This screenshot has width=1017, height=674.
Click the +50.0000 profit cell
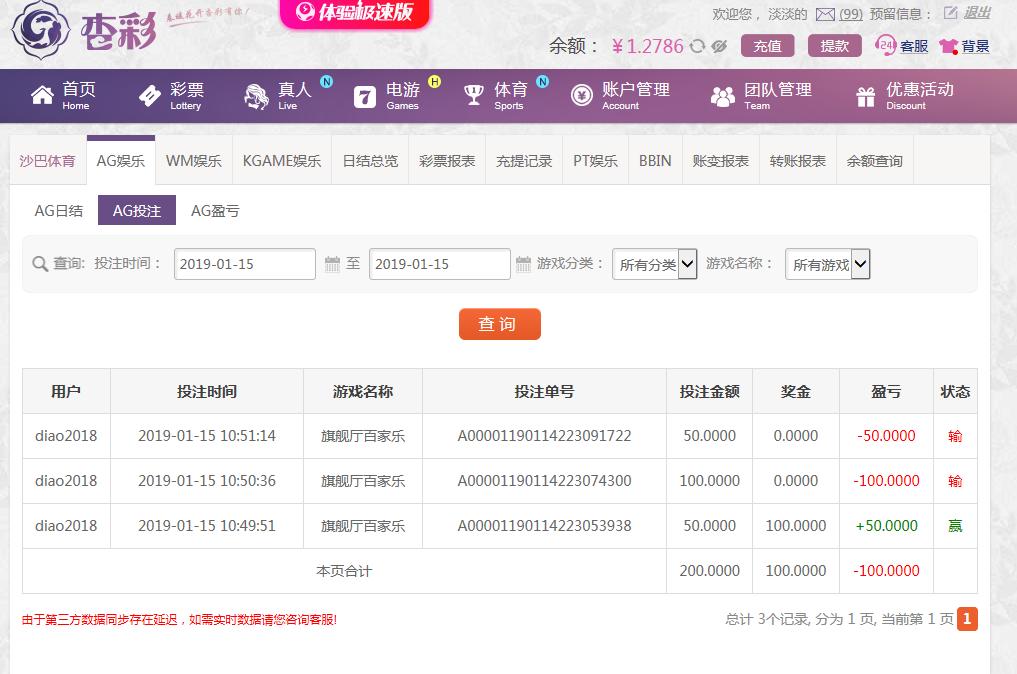pyautogui.click(x=887, y=525)
